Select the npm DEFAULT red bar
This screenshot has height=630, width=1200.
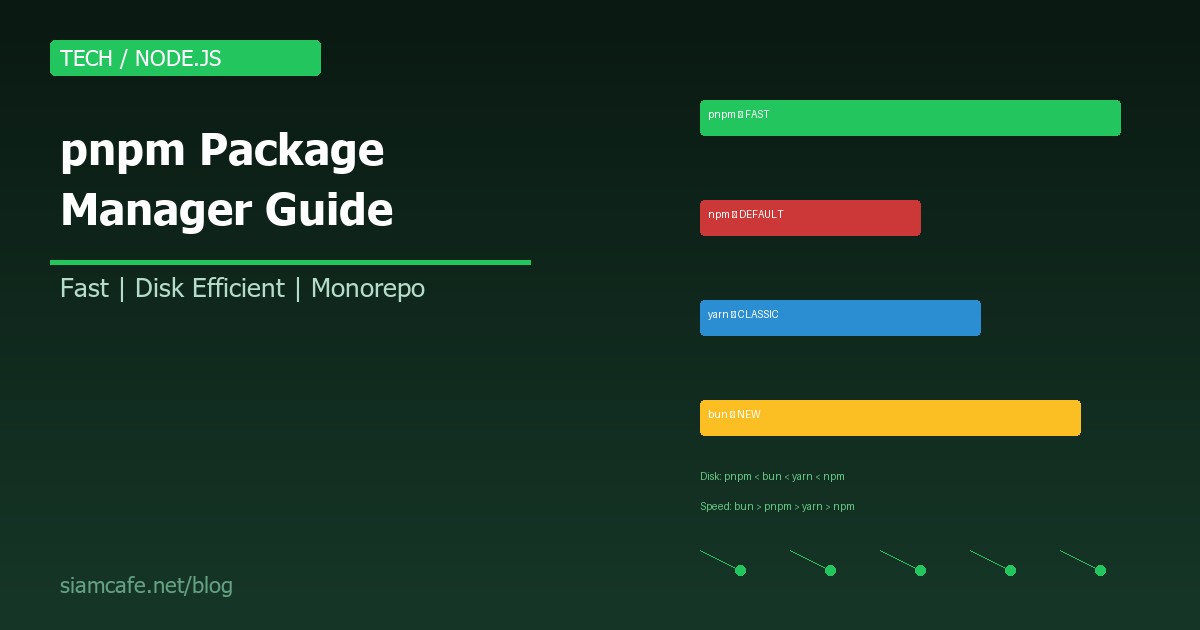tap(810, 218)
